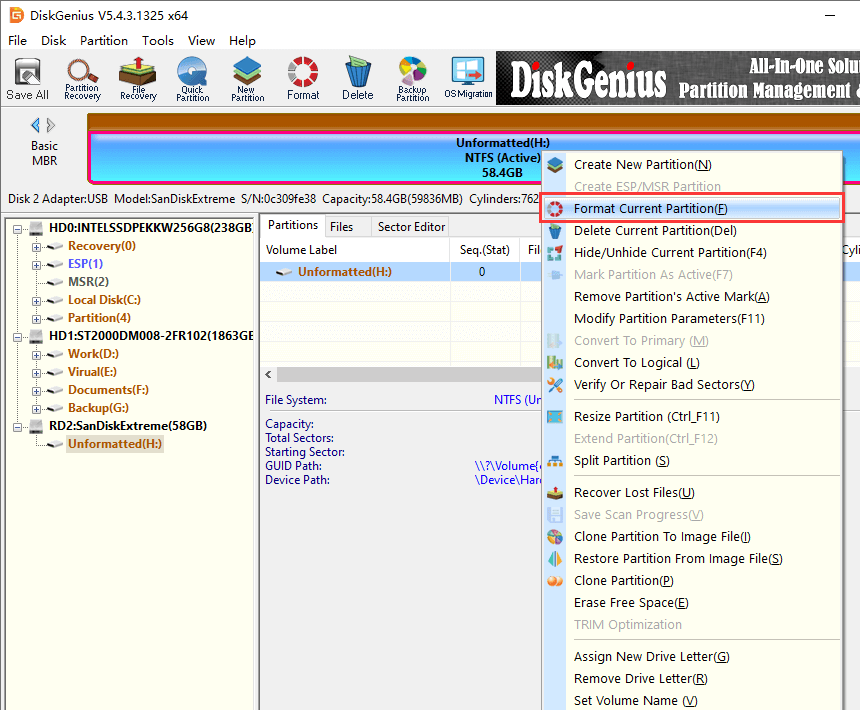The width and height of the screenshot is (860, 710).
Task: Open the Partition Recovery tool
Action: pos(82,78)
